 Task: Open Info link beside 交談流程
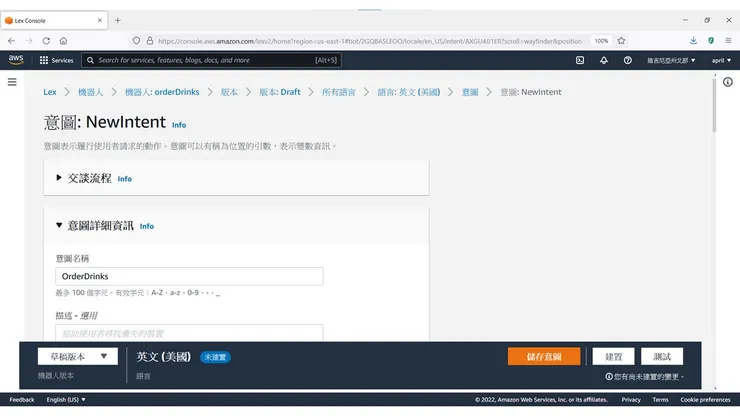click(125, 179)
